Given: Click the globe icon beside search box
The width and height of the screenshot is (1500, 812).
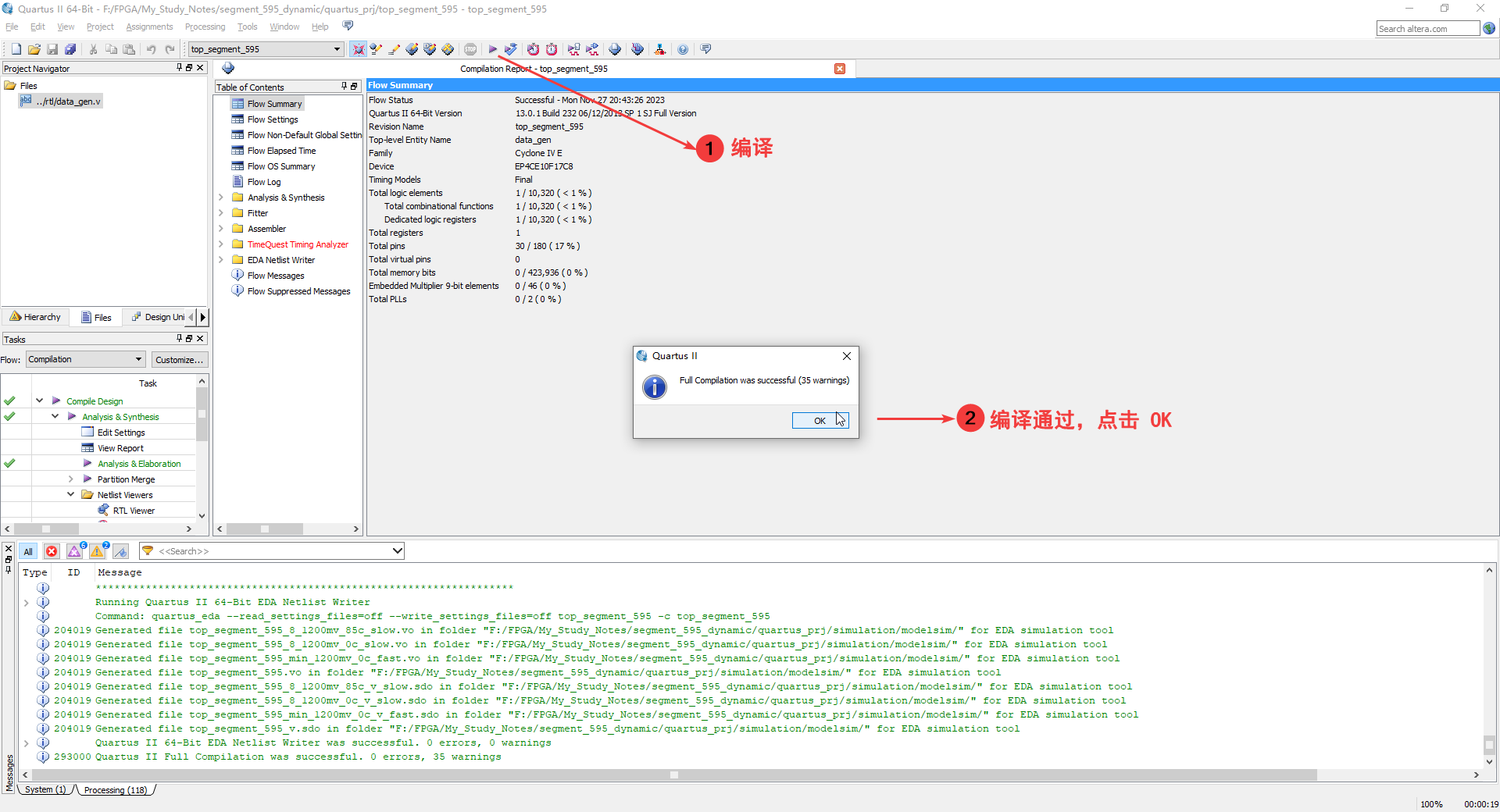Looking at the screenshot, I should pyautogui.click(x=1489, y=28).
